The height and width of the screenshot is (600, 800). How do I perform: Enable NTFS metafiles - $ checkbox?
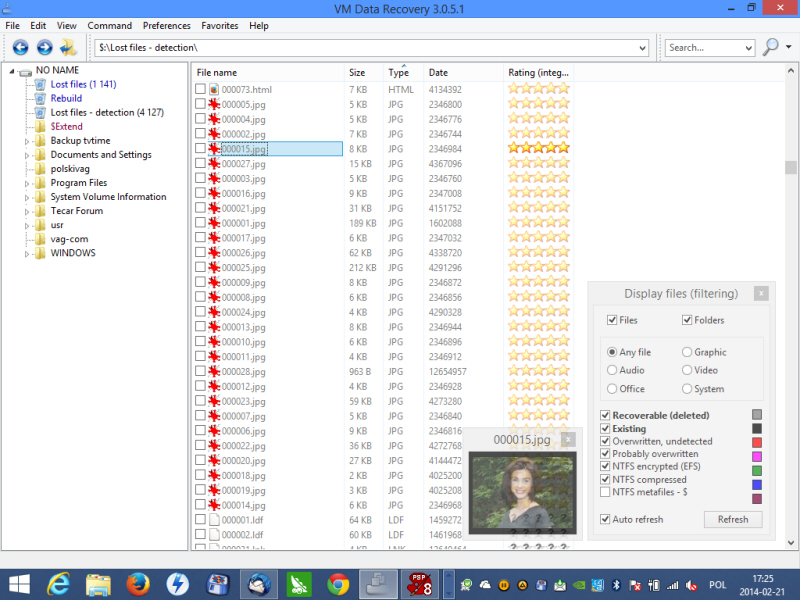605,492
